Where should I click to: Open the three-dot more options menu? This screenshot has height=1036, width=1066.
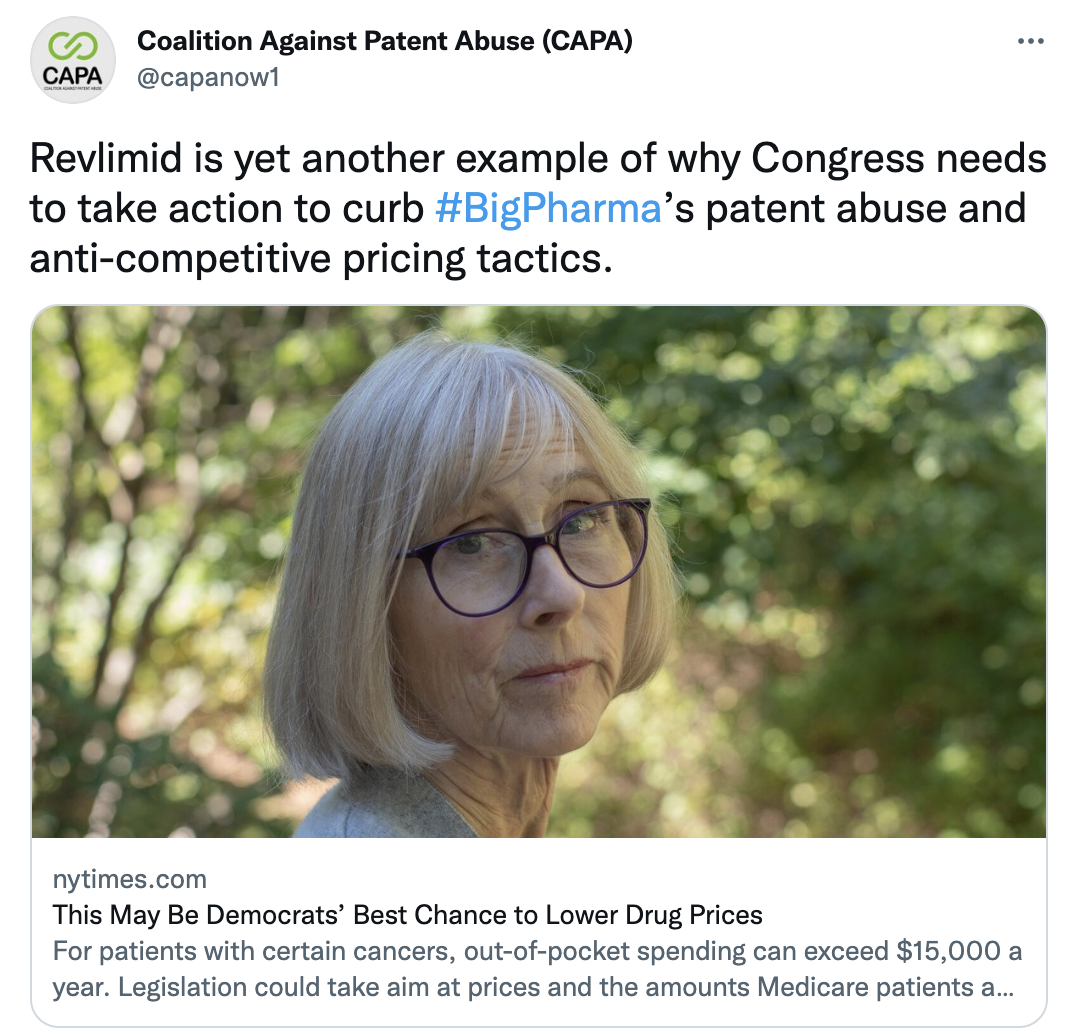click(1030, 41)
